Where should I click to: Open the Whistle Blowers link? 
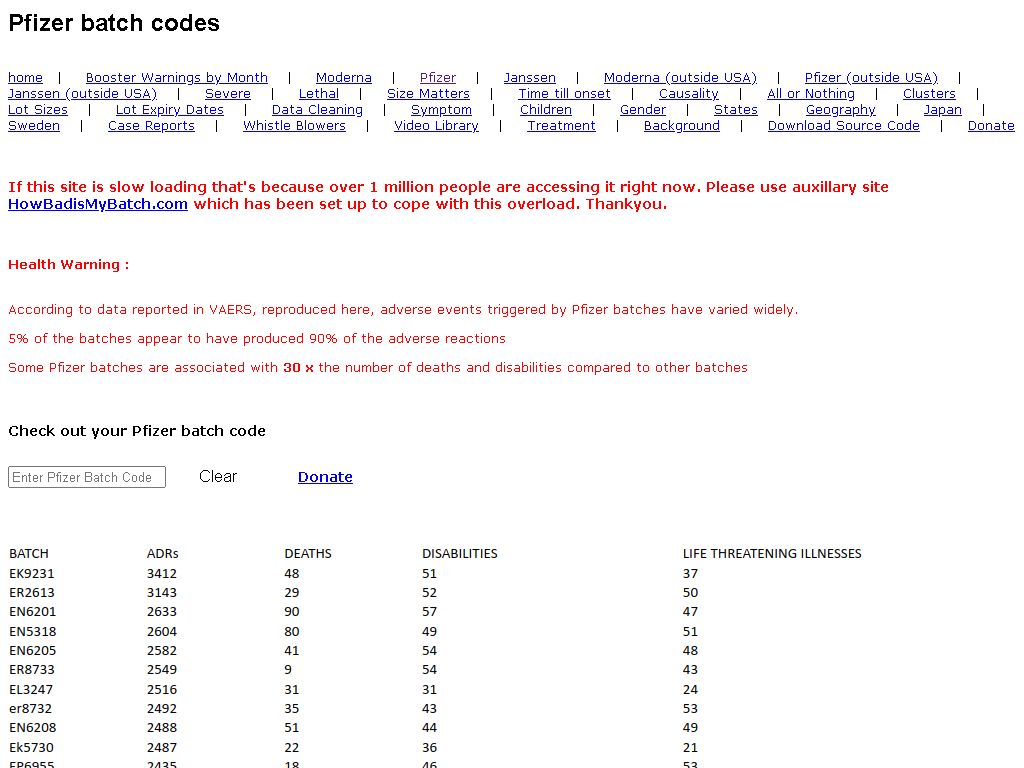point(295,125)
